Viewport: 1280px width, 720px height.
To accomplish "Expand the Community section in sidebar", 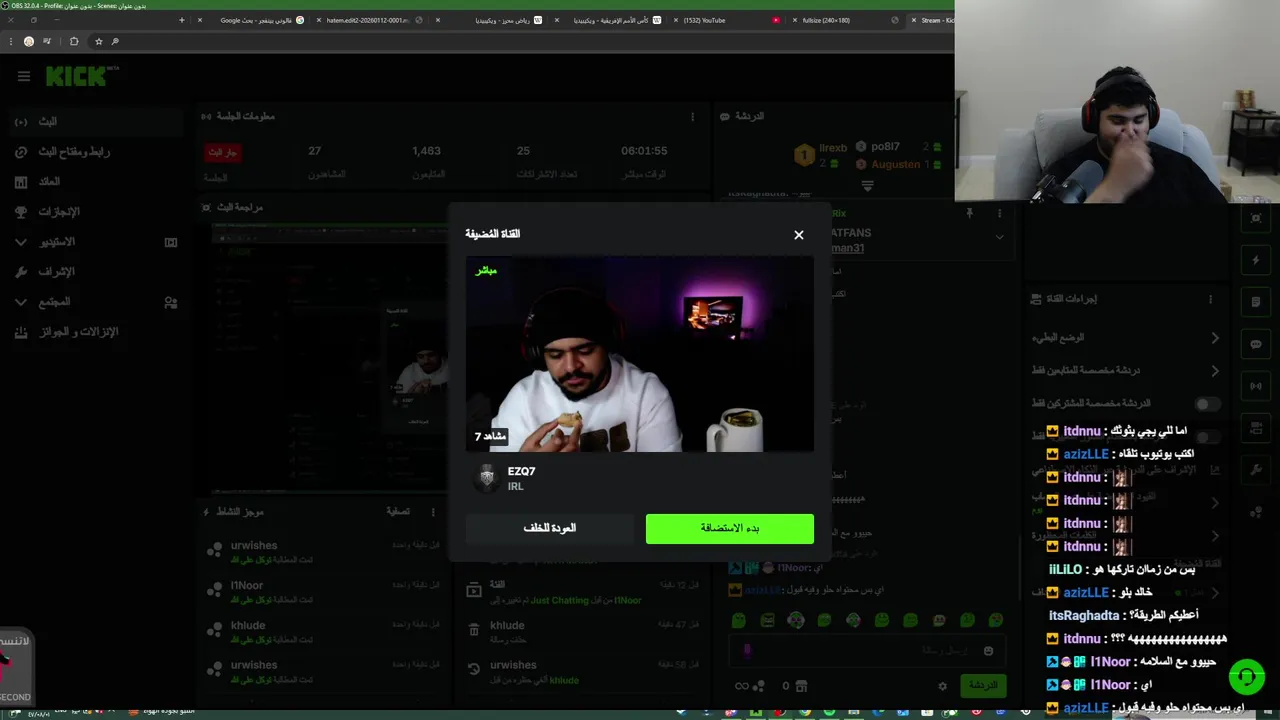I will [21, 302].
